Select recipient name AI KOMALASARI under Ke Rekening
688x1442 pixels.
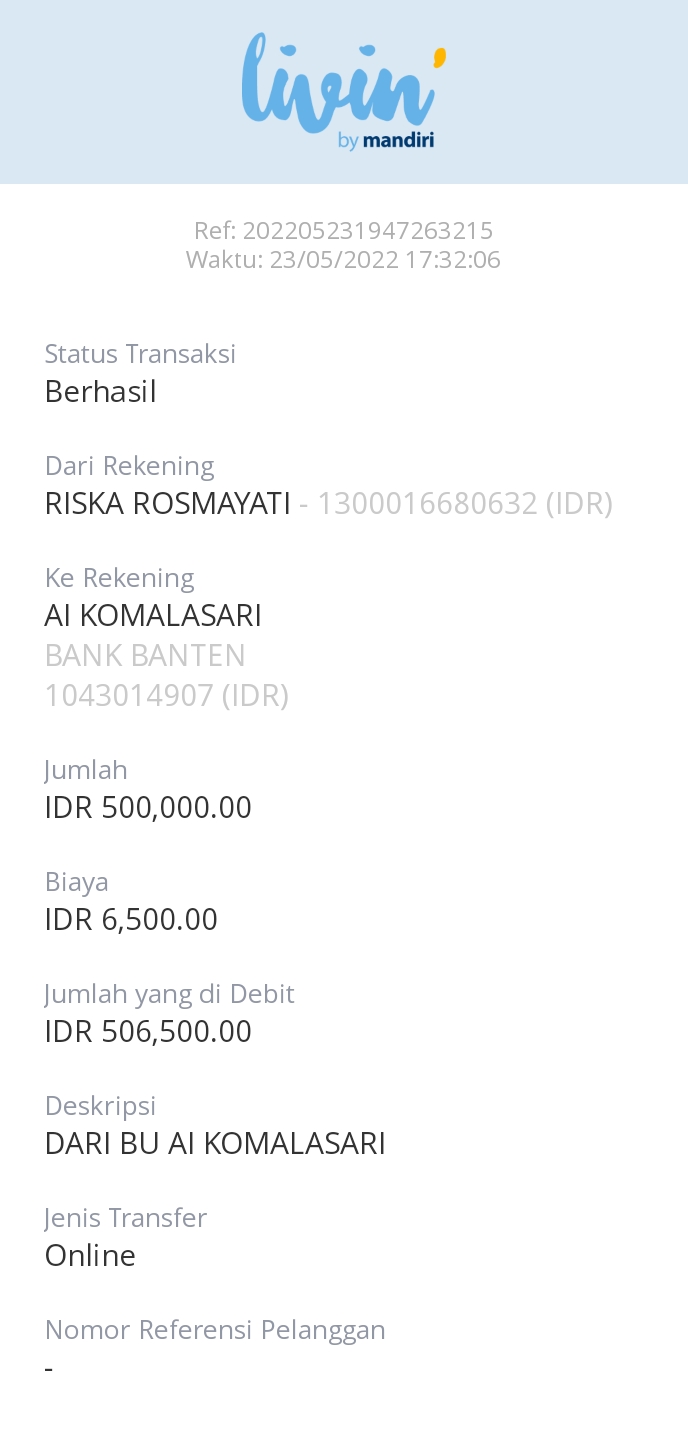153,616
